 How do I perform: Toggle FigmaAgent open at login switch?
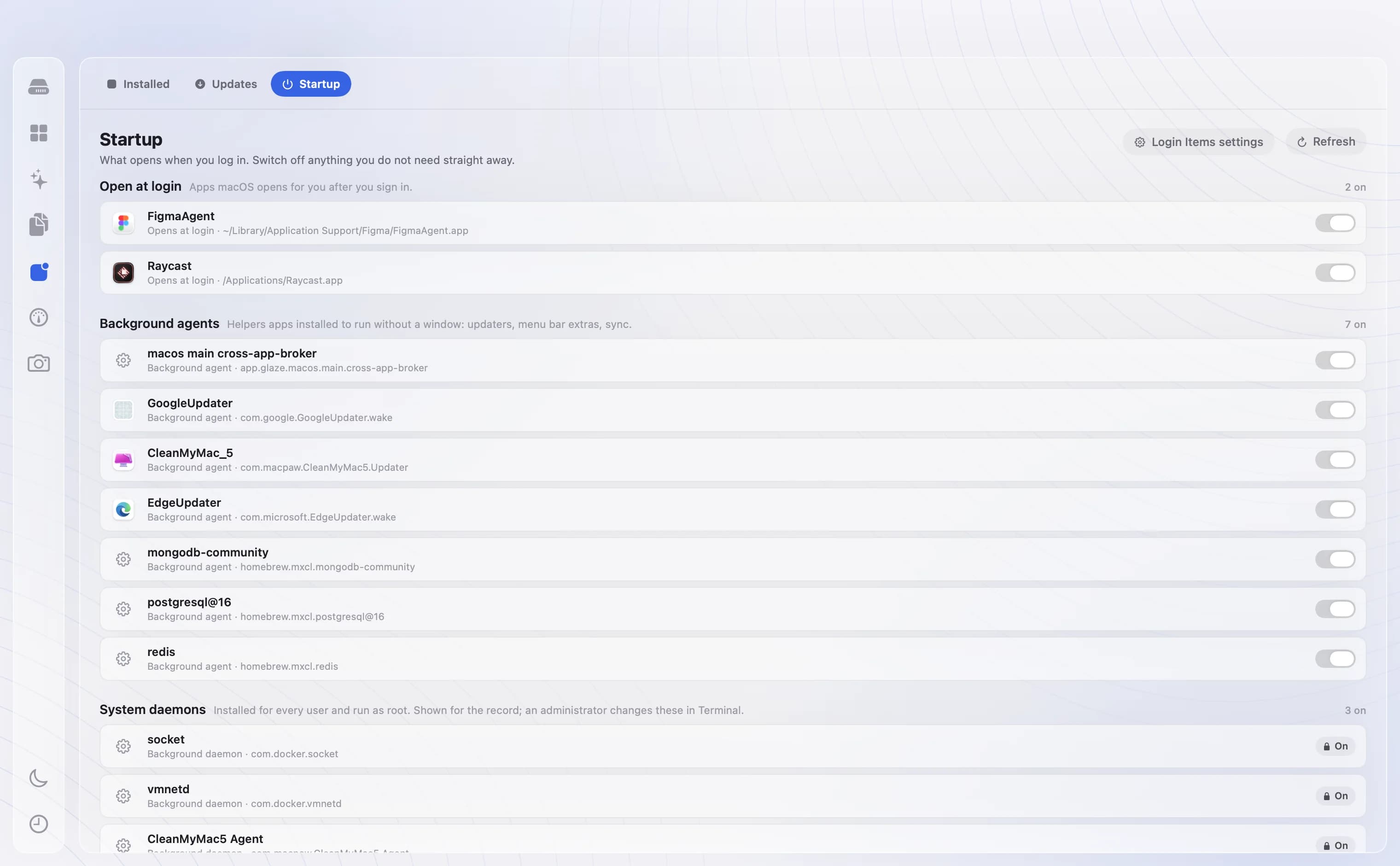point(1335,223)
